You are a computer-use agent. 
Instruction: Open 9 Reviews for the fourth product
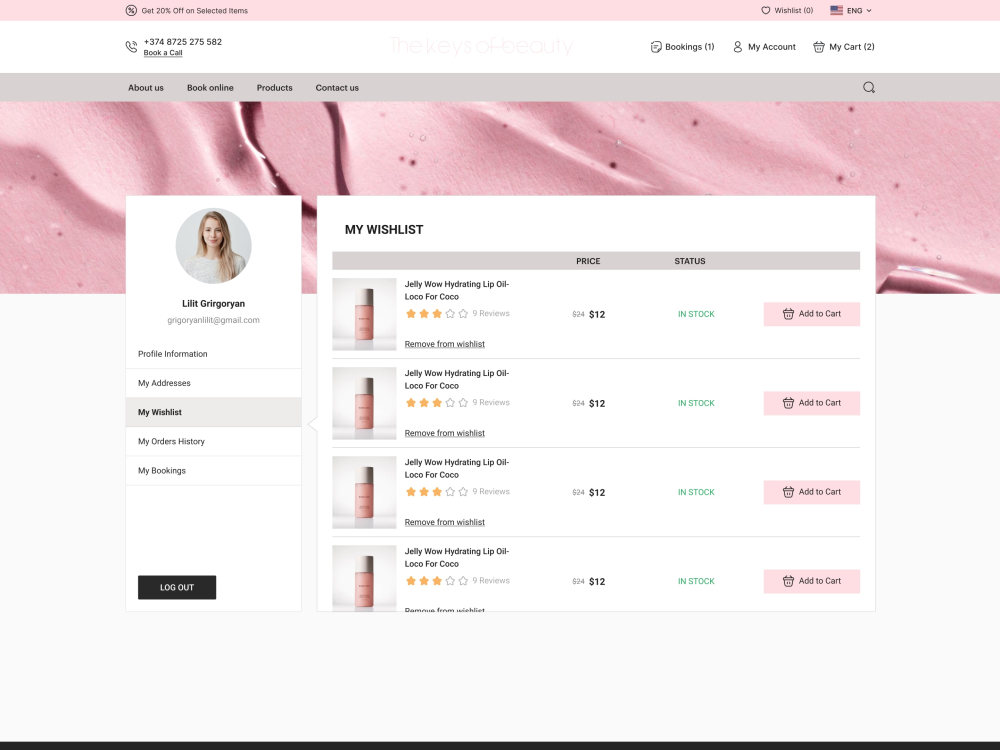[491, 580]
